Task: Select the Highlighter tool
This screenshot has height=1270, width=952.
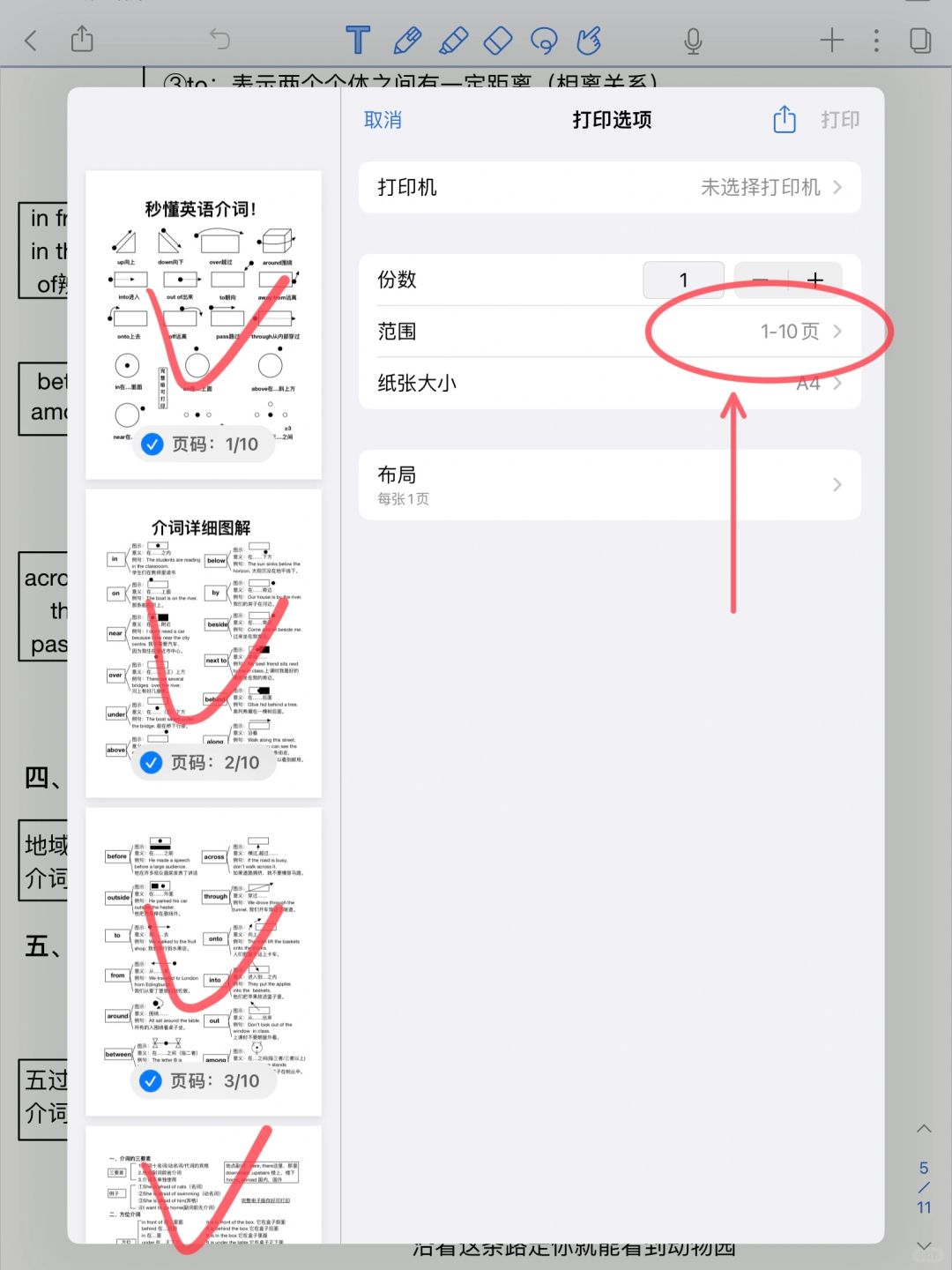Action: pos(453,40)
